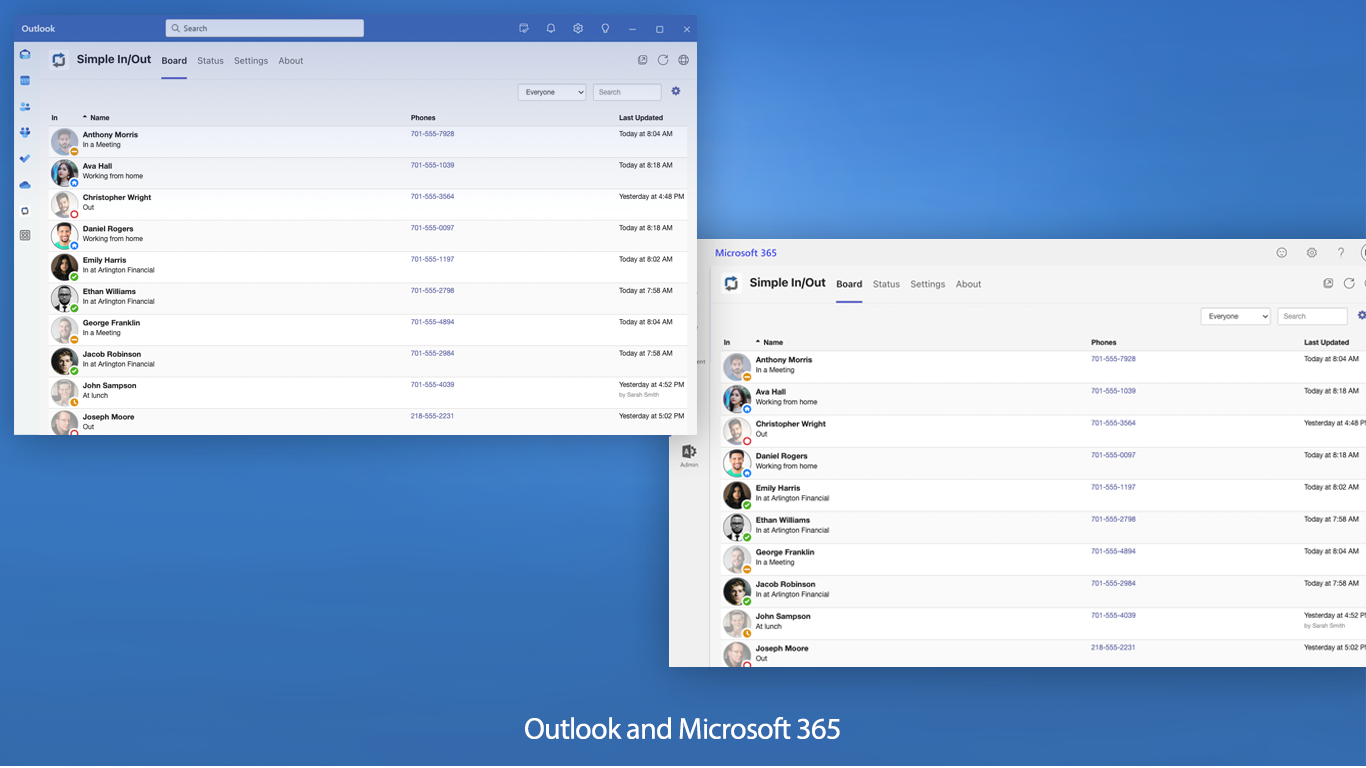This screenshot has height=768, width=1366.
Task: Click phone link 701-555-4039 in Microsoft 365 window
Action: (x=1113, y=615)
